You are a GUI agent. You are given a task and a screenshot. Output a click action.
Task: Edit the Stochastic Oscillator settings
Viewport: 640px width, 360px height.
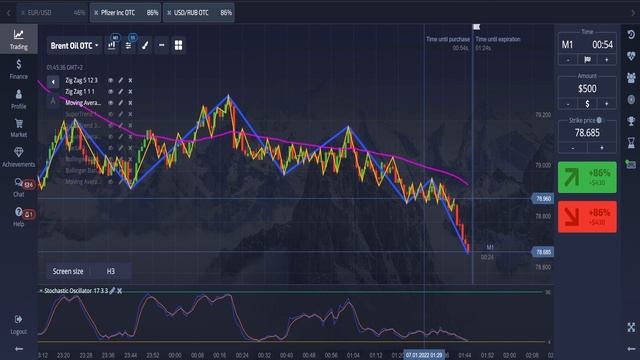point(112,291)
